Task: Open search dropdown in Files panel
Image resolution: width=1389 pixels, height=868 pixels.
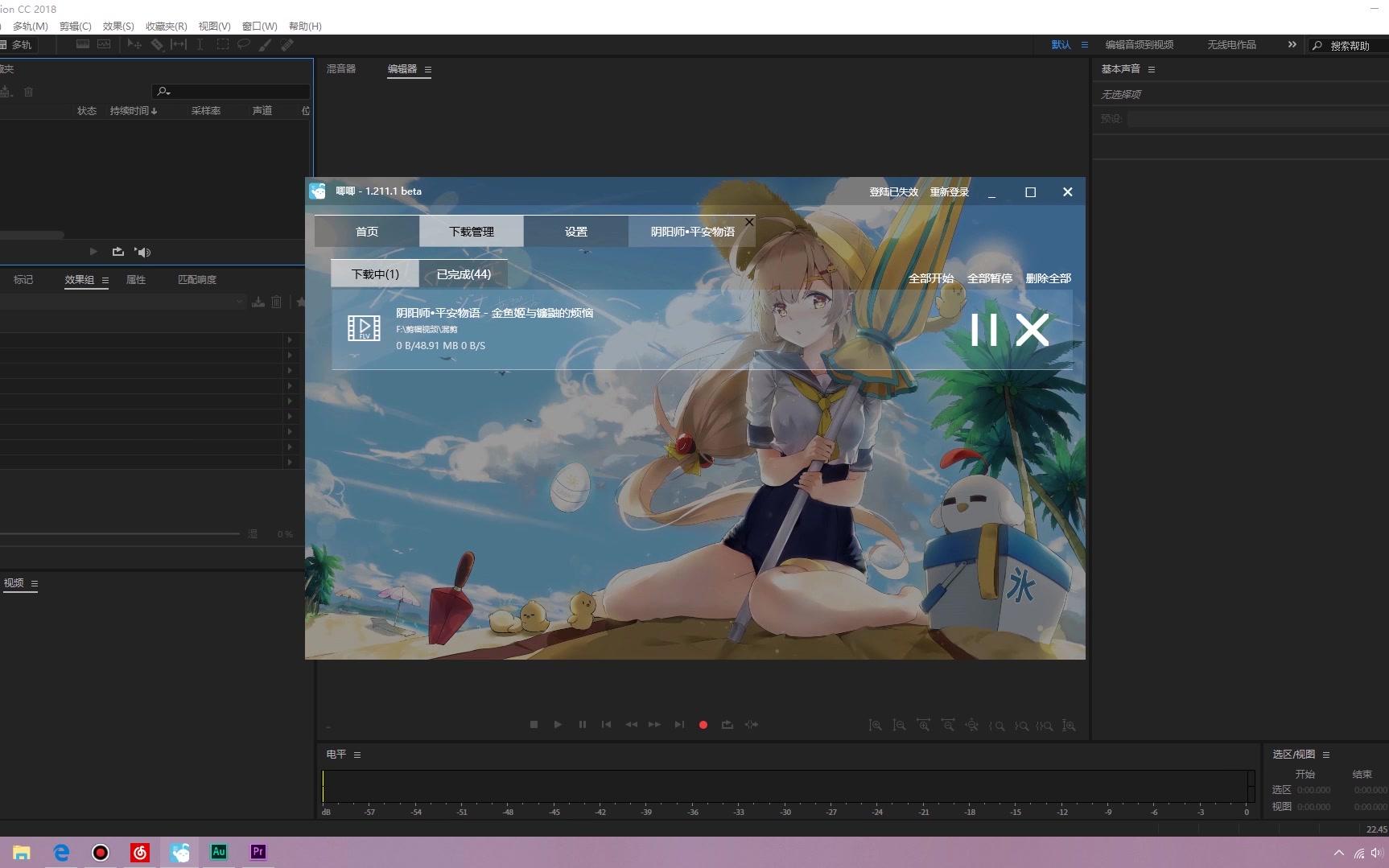Action: (x=164, y=92)
